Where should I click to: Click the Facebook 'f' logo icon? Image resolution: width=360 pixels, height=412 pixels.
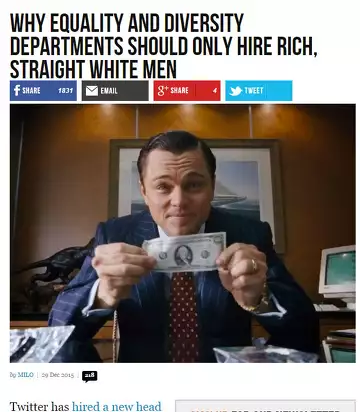[17, 91]
